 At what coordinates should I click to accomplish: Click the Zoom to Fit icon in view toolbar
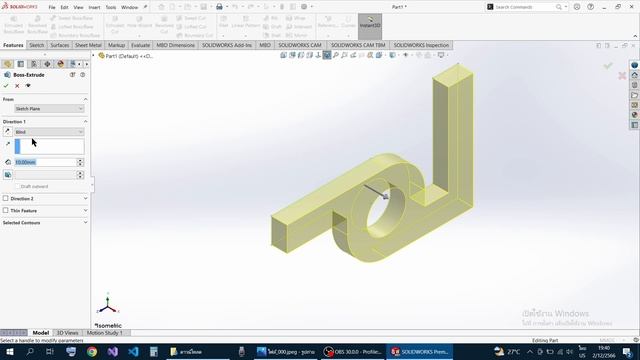[336, 55]
